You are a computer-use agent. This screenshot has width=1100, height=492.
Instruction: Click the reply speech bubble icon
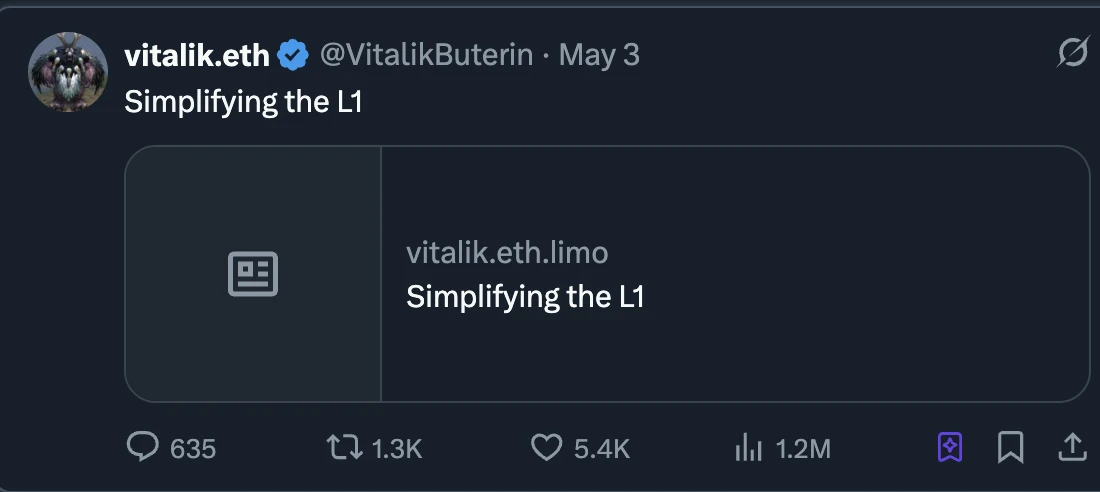tap(143, 448)
